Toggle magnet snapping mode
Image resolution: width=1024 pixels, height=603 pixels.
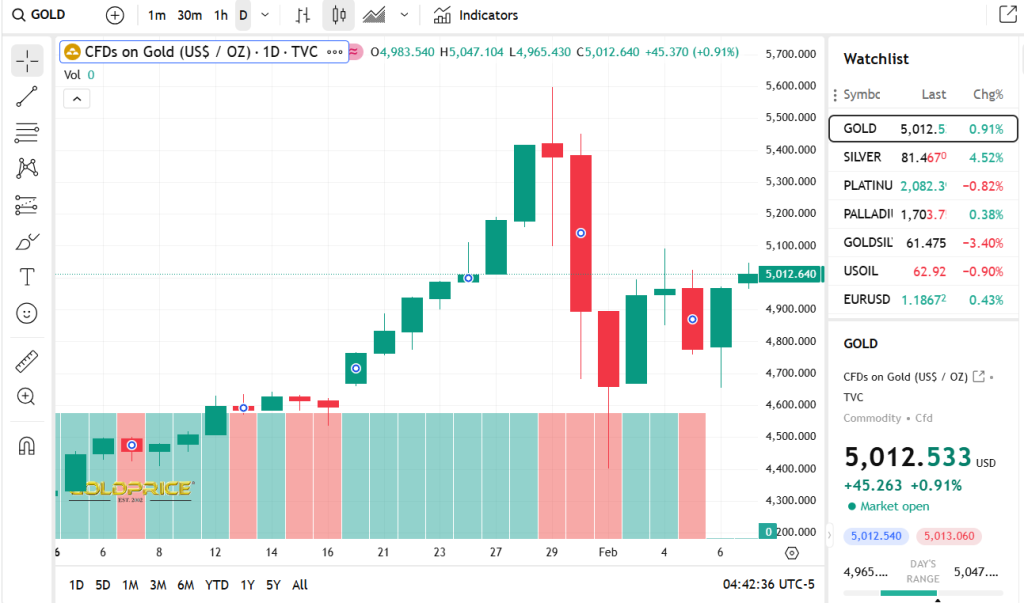[x=26, y=444]
